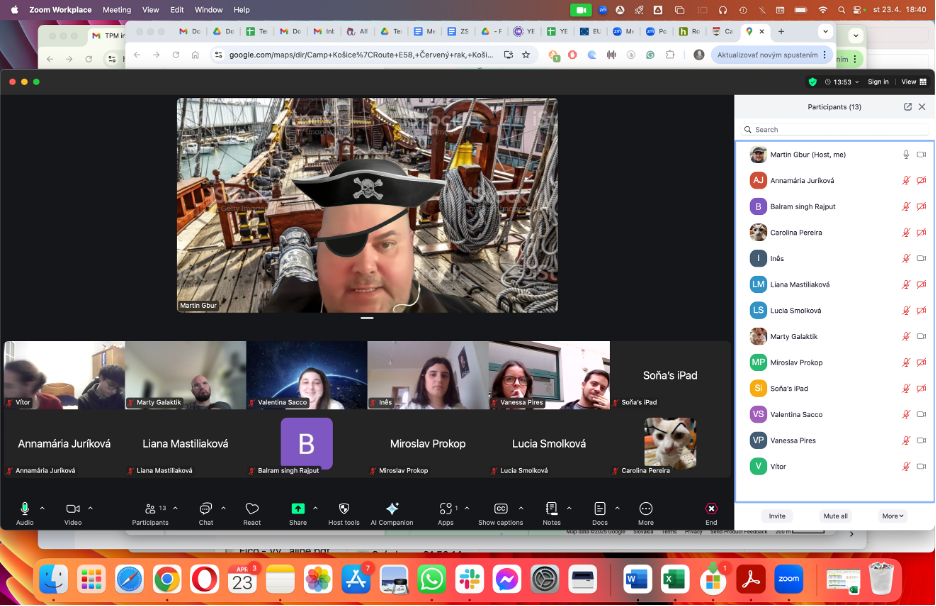The height and width of the screenshot is (606, 936).
Task: Toggle the Video camera on or off
Action: click(x=73, y=509)
